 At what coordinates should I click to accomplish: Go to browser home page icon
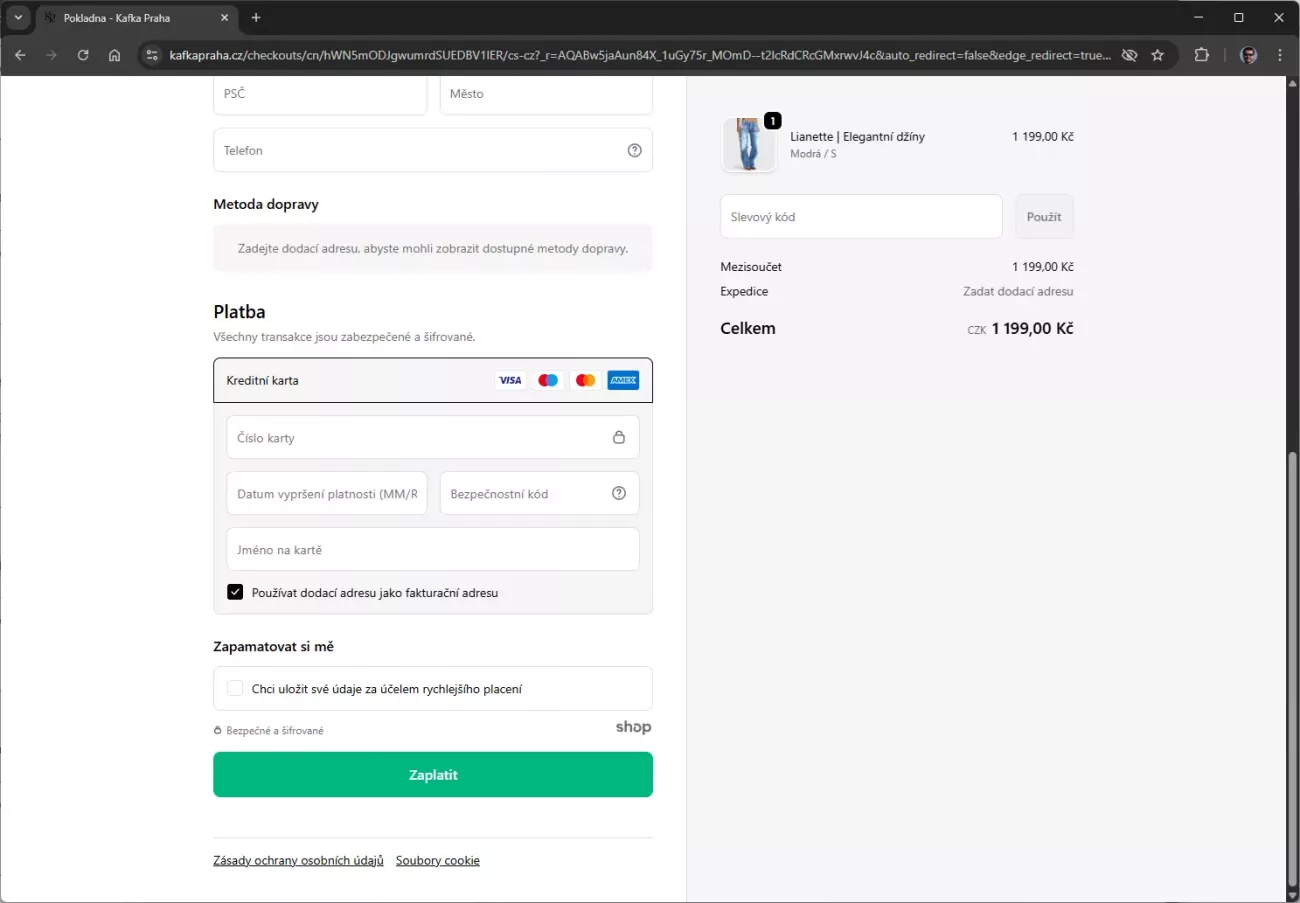pos(115,55)
